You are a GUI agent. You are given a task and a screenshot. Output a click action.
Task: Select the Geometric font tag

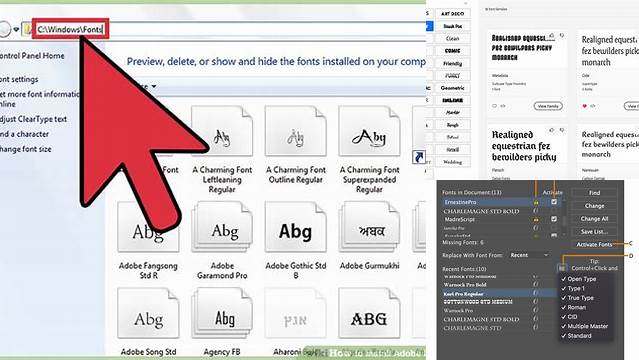(x=452, y=88)
